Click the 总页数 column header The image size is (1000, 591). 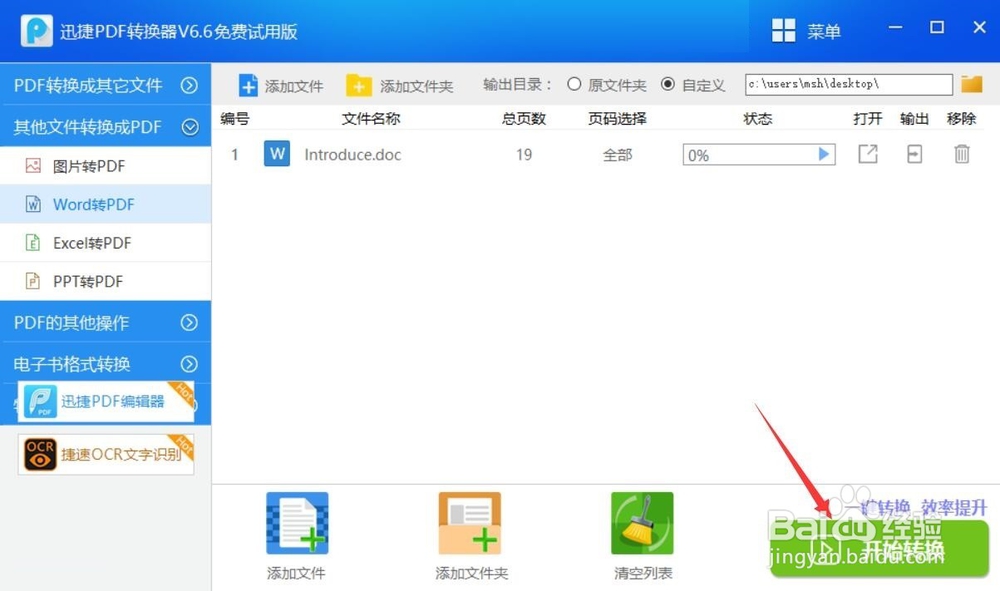coord(524,119)
